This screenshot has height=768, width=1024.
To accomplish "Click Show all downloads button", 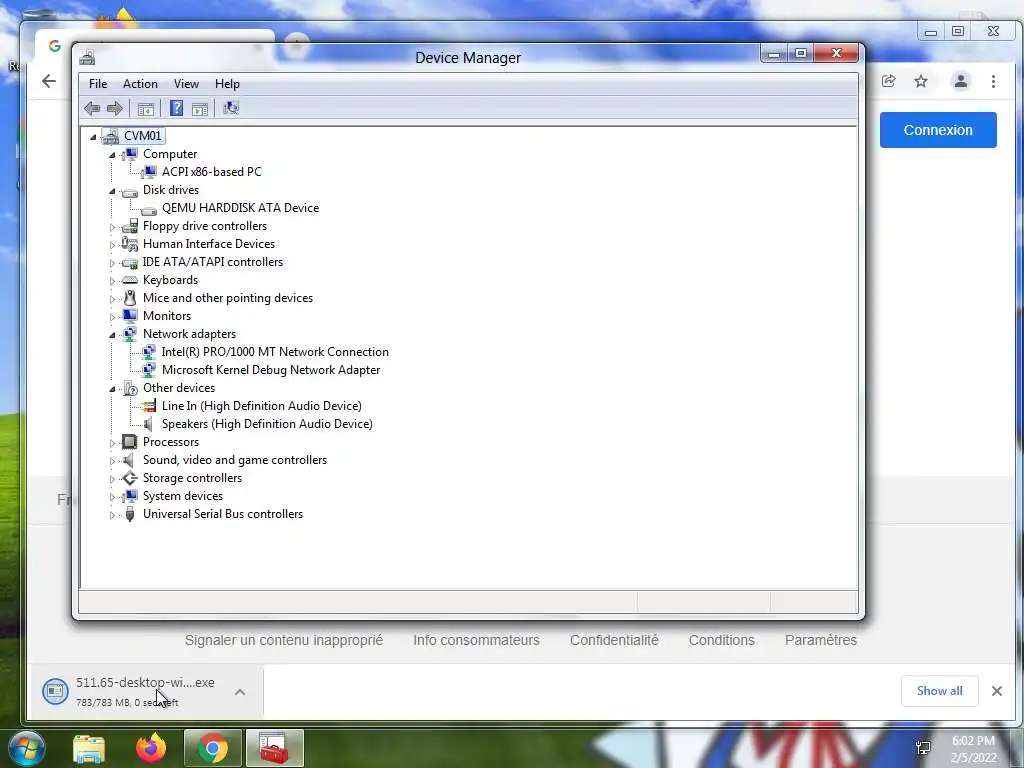I will 939,691.
